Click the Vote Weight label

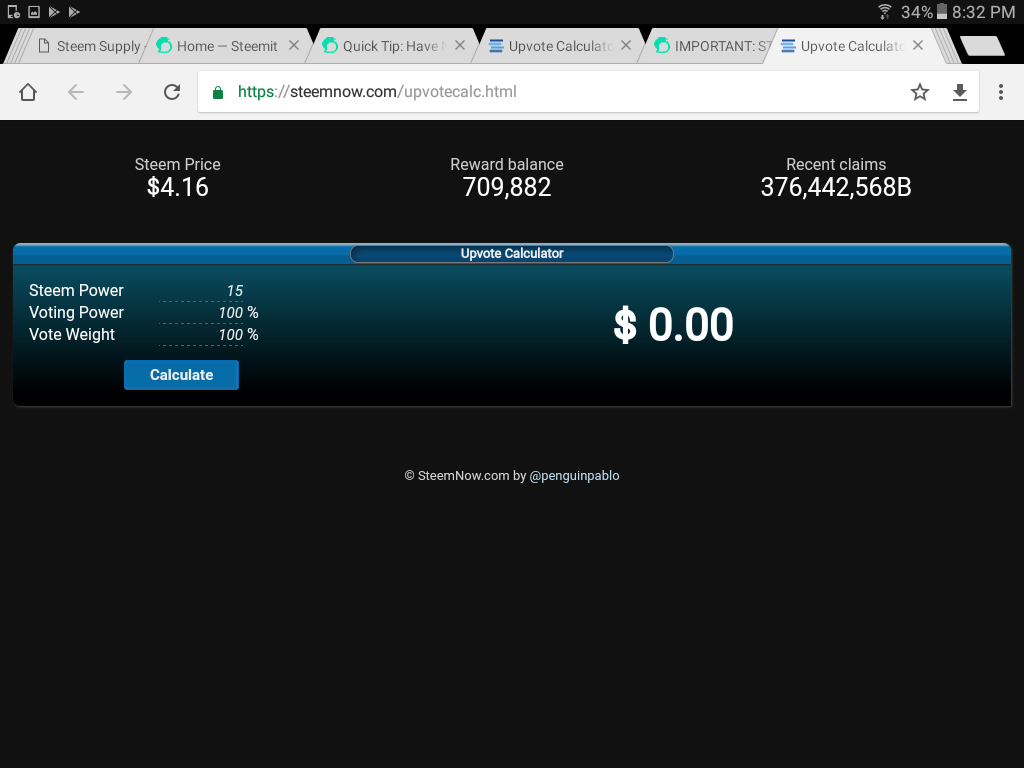coord(72,334)
